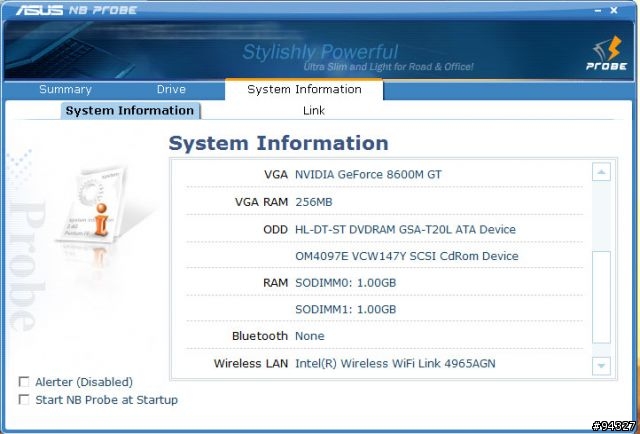Select the top System Information tab
Image resolution: width=640 pixels, height=434 pixels.
[x=304, y=89]
